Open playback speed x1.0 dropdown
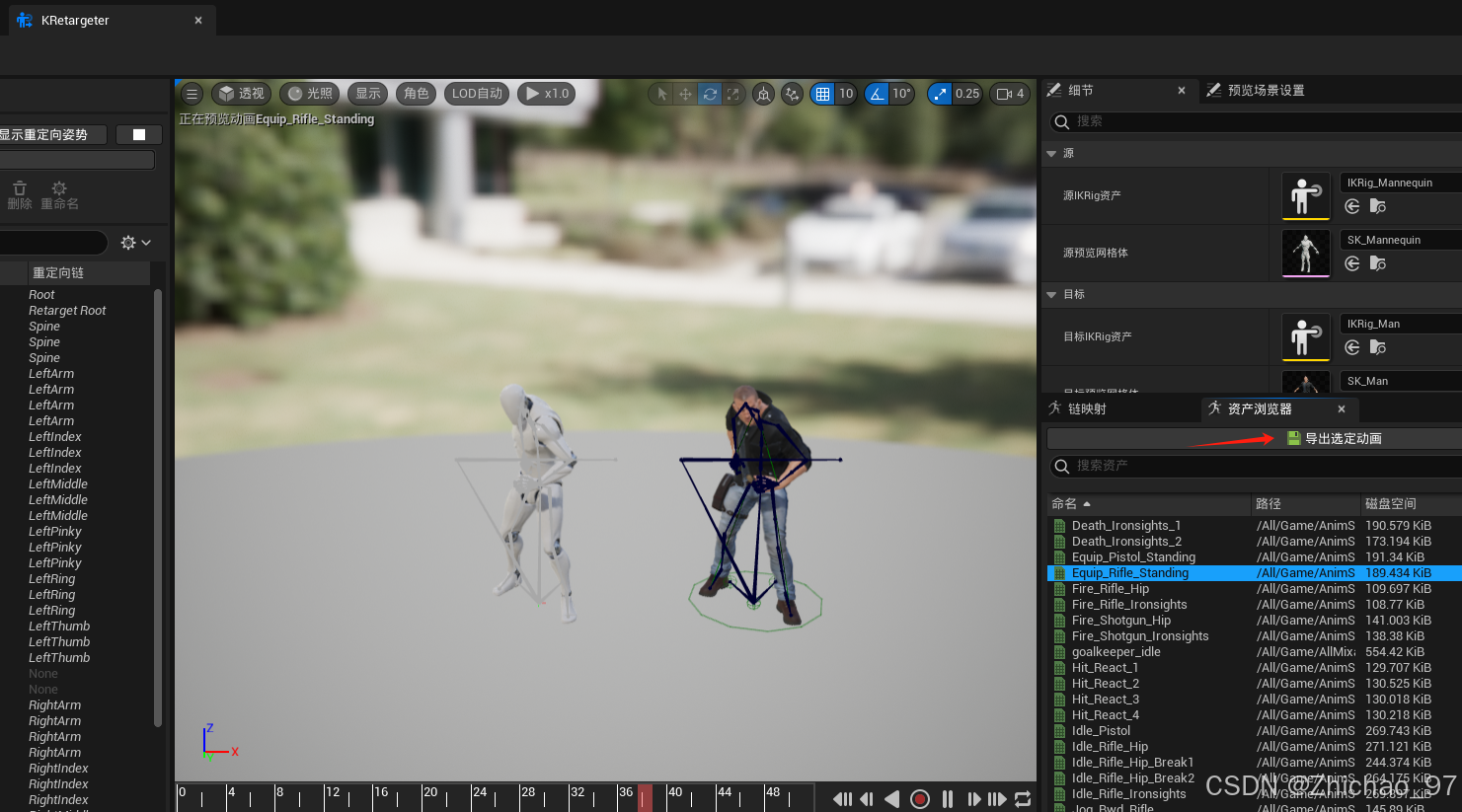 pos(547,94)
